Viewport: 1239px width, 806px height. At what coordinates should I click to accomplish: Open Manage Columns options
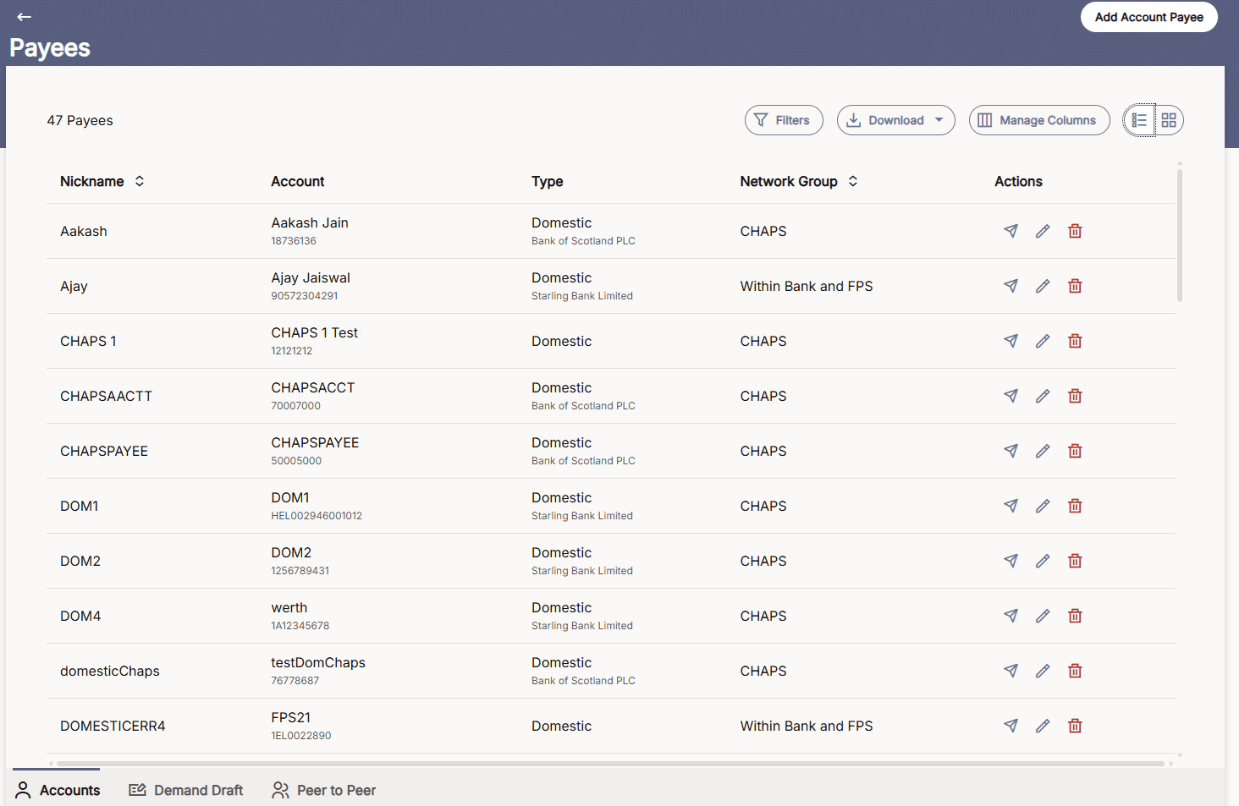[x=1039, y=120]
